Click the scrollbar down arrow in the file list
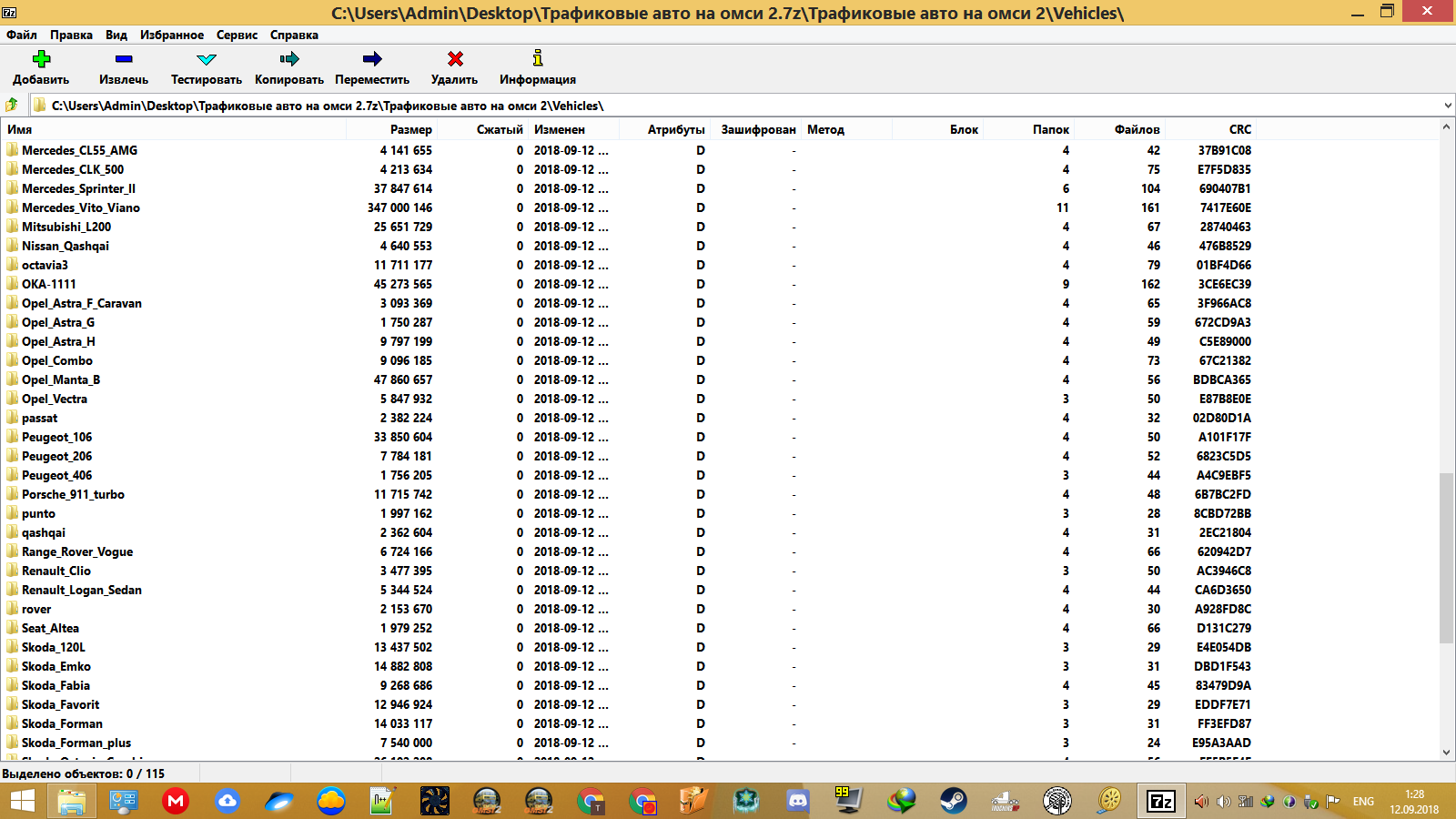 (x=1447, y=753)
